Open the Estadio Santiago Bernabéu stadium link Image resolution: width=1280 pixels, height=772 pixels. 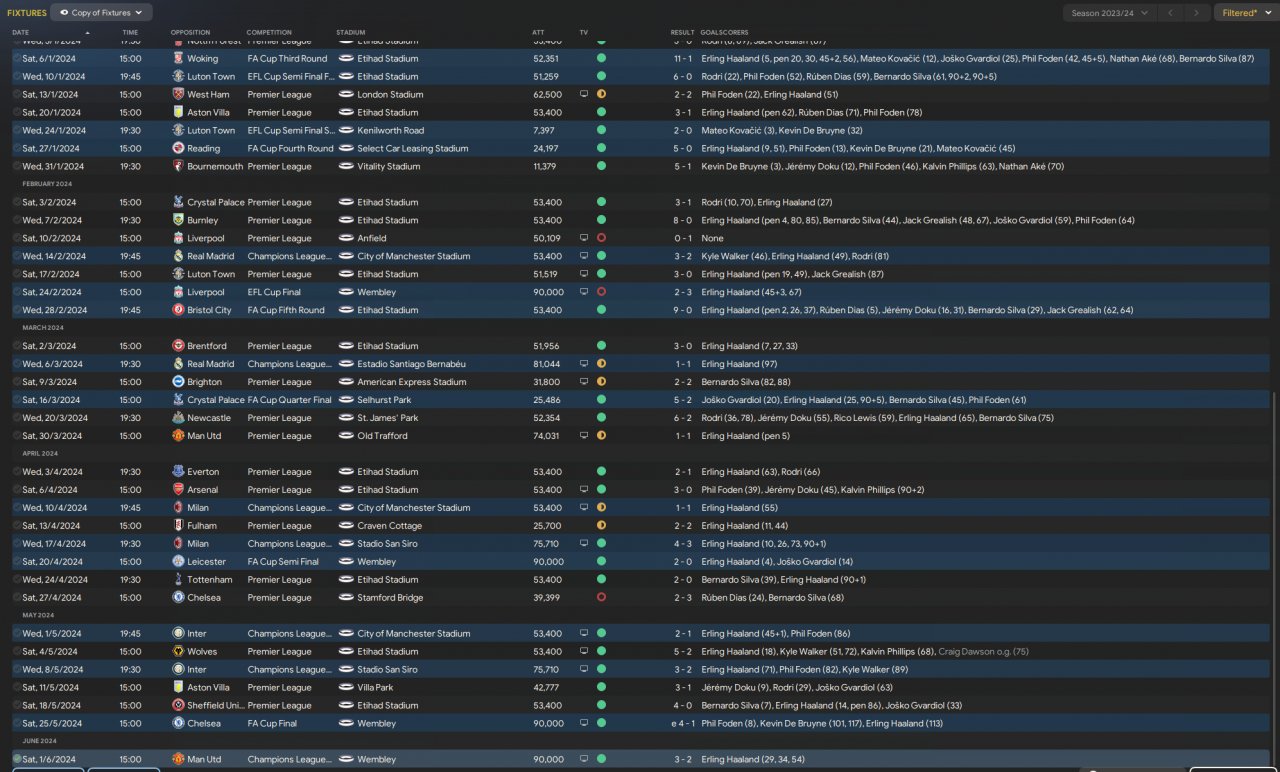tap(411, 365)
